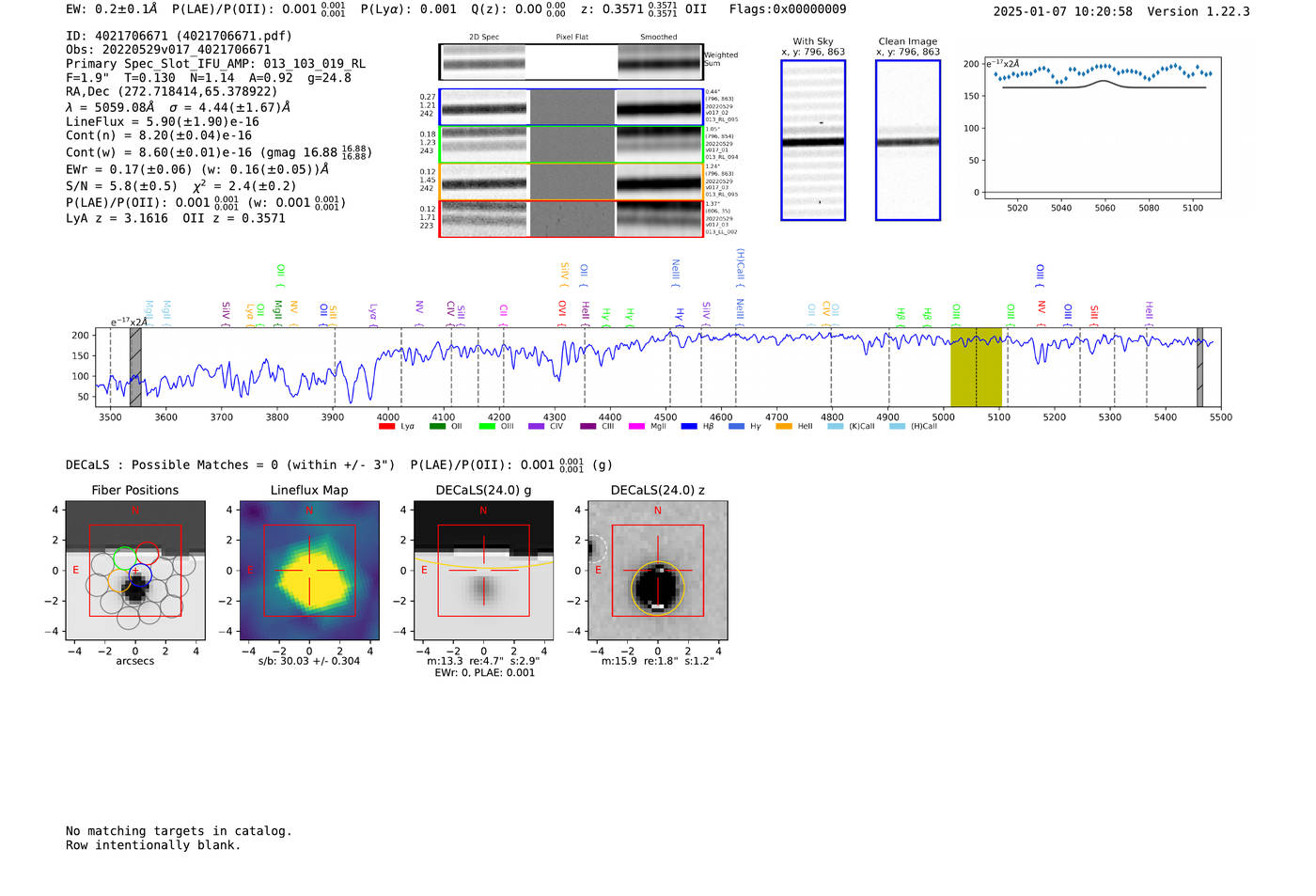
Task: Click the Smoothed column header
Action: (x=659, y=38)
